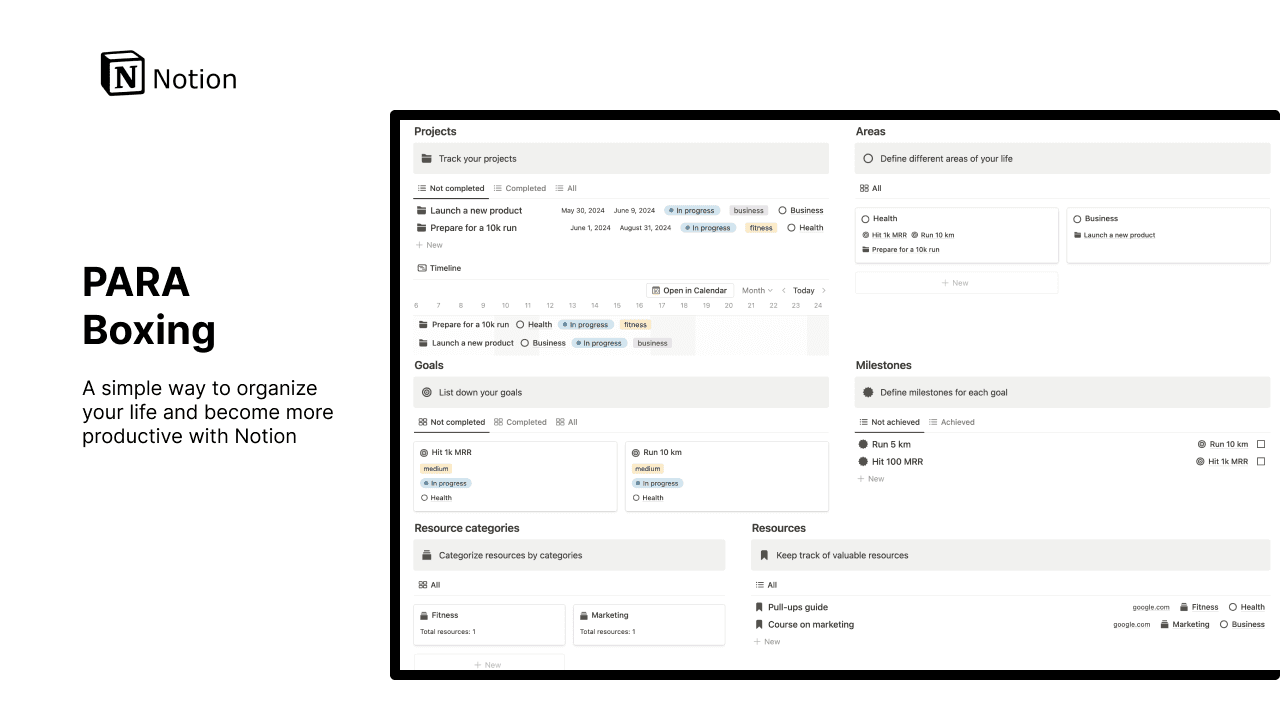The height and width of the screenshot is (720, 1280).
Task: Check the Run 5 km milestone checkbox
Action: point(1261,444)
